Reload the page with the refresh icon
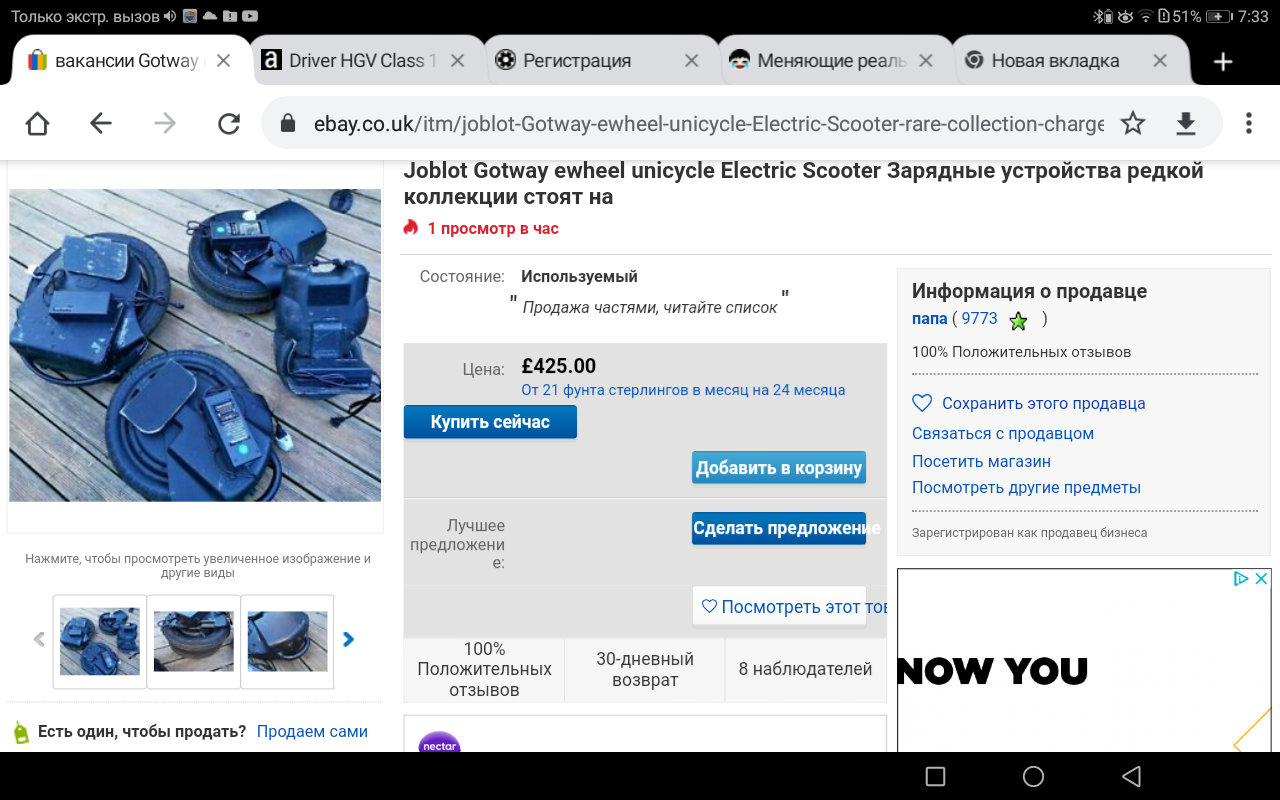The width and height of the screenshot is (1280, 800). pos(229,123)
